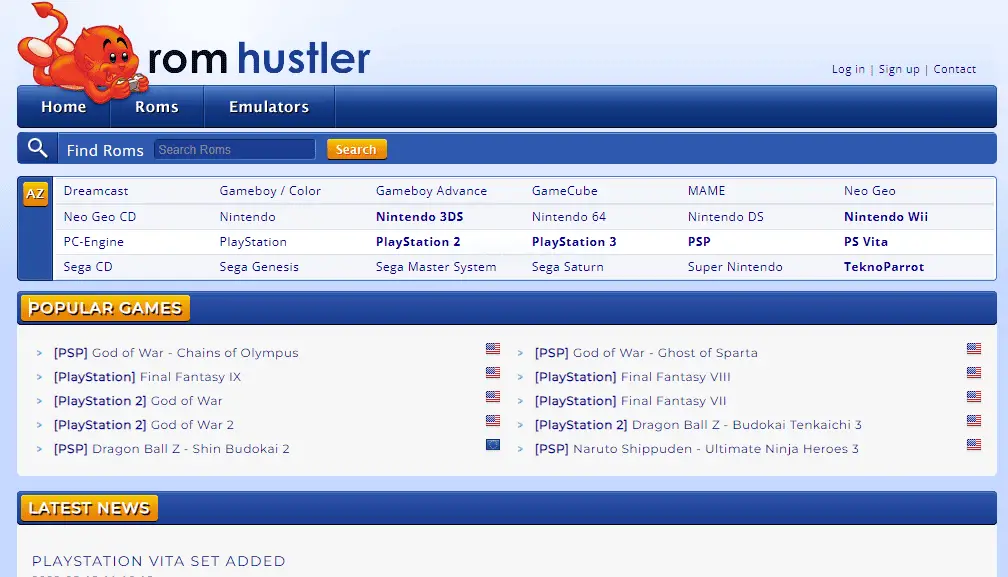
Task: Open the Nintendo Wii category
Action: pos(886,217)
